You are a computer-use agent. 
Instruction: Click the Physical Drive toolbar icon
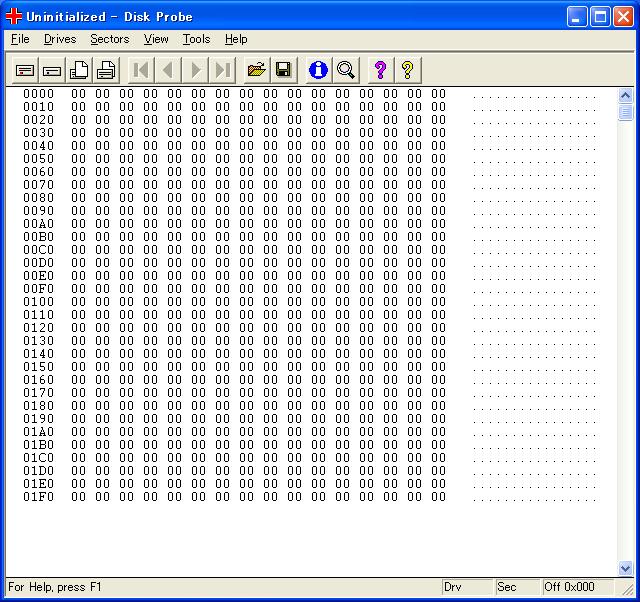click(52, 70)
